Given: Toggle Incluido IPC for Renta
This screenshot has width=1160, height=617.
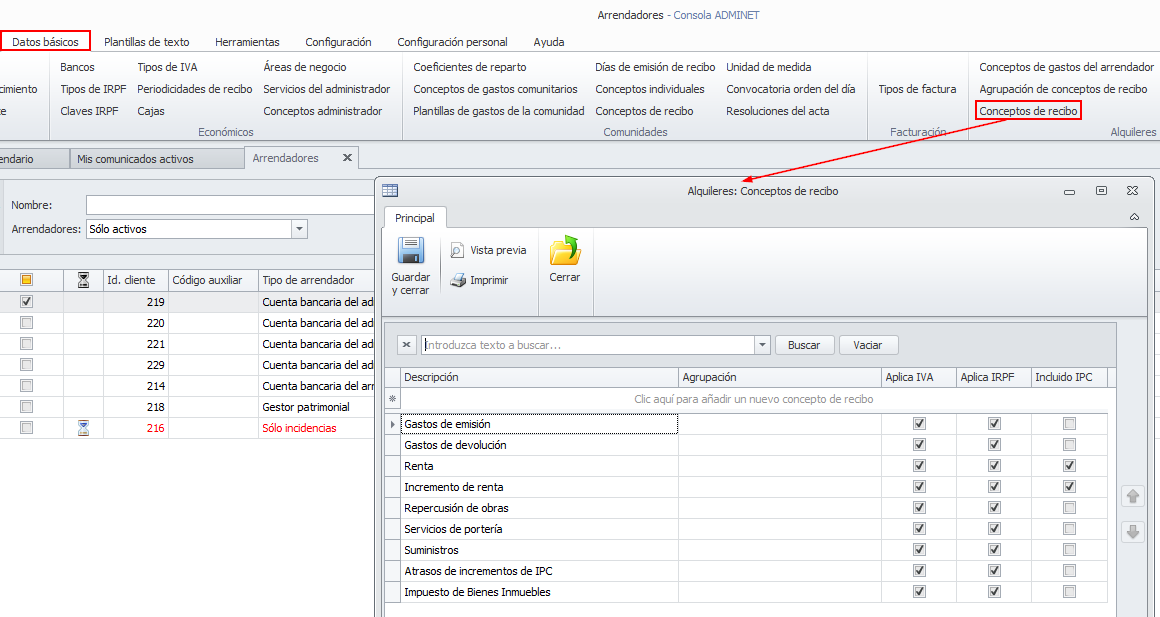Looking at the screenshot, I should click(1069, 466).
